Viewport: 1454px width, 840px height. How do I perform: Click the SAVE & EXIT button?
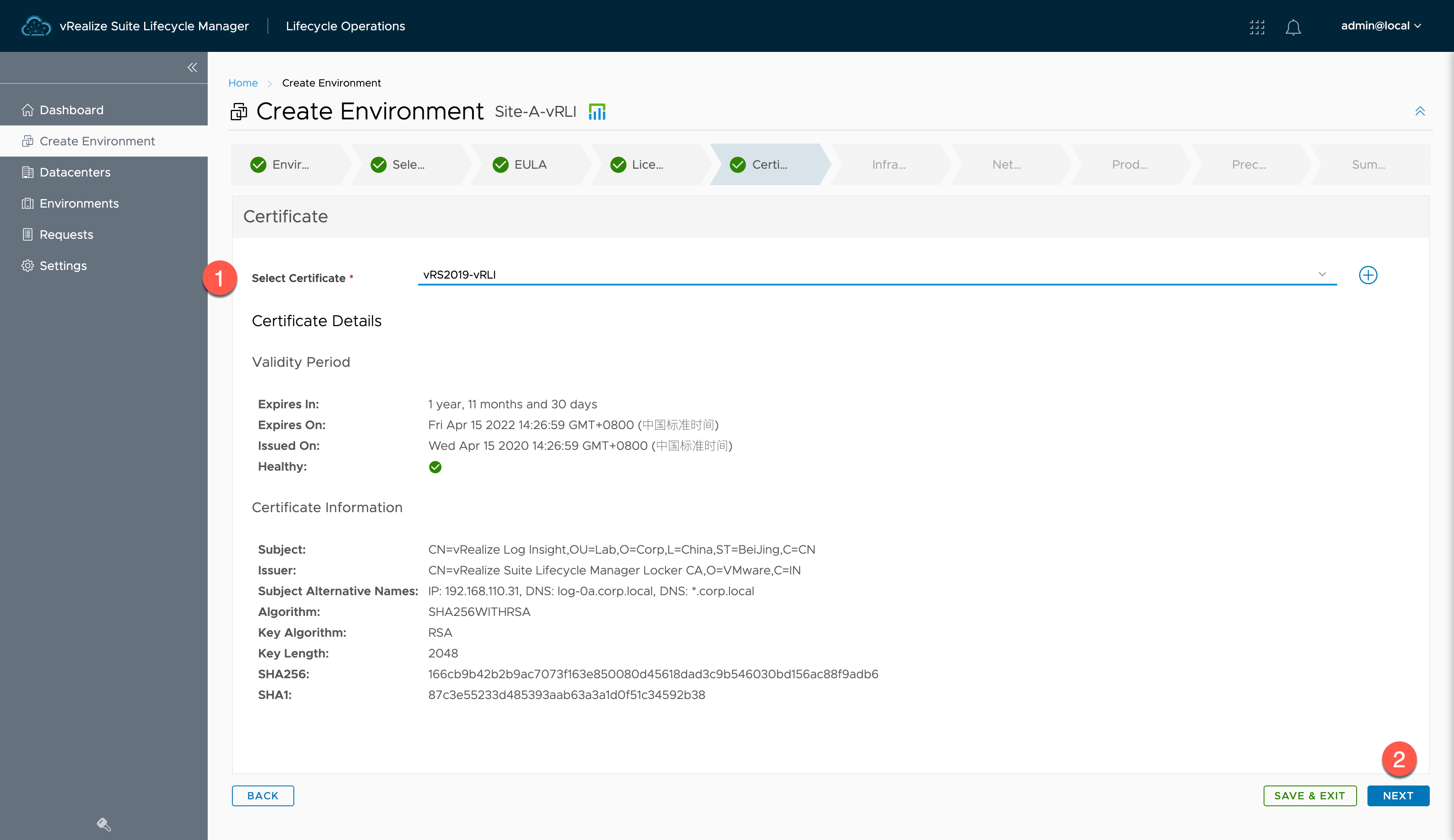click(x=1310, y=795)
